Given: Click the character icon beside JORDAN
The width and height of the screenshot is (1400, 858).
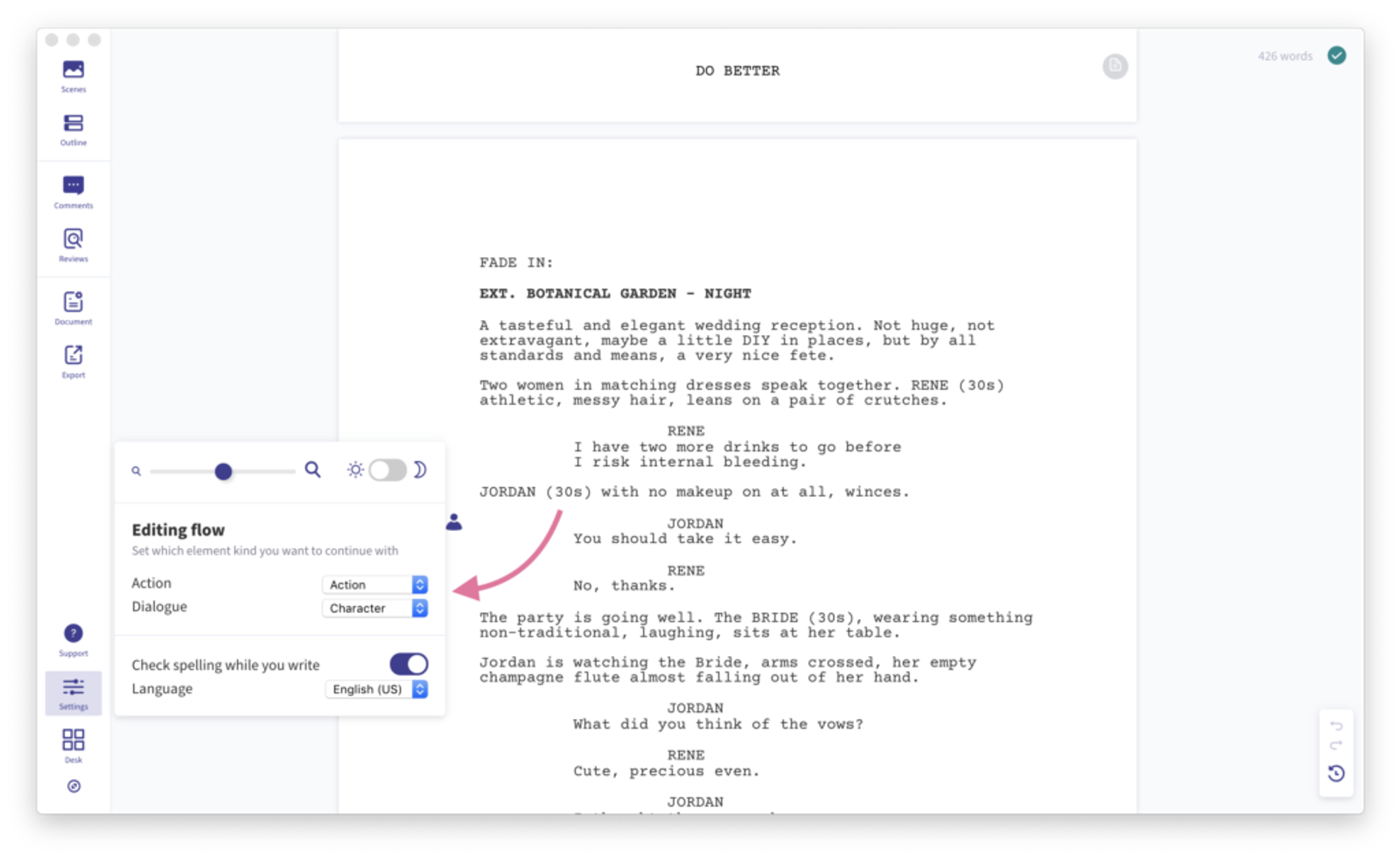Looking at the screenshot, I should pyautogui.click(x=454, y=522).
